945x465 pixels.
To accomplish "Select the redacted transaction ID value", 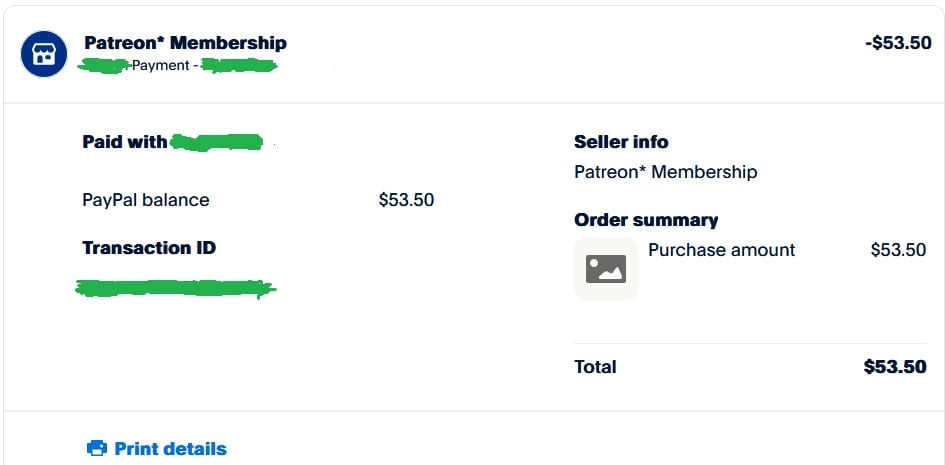I will [175, 289].
